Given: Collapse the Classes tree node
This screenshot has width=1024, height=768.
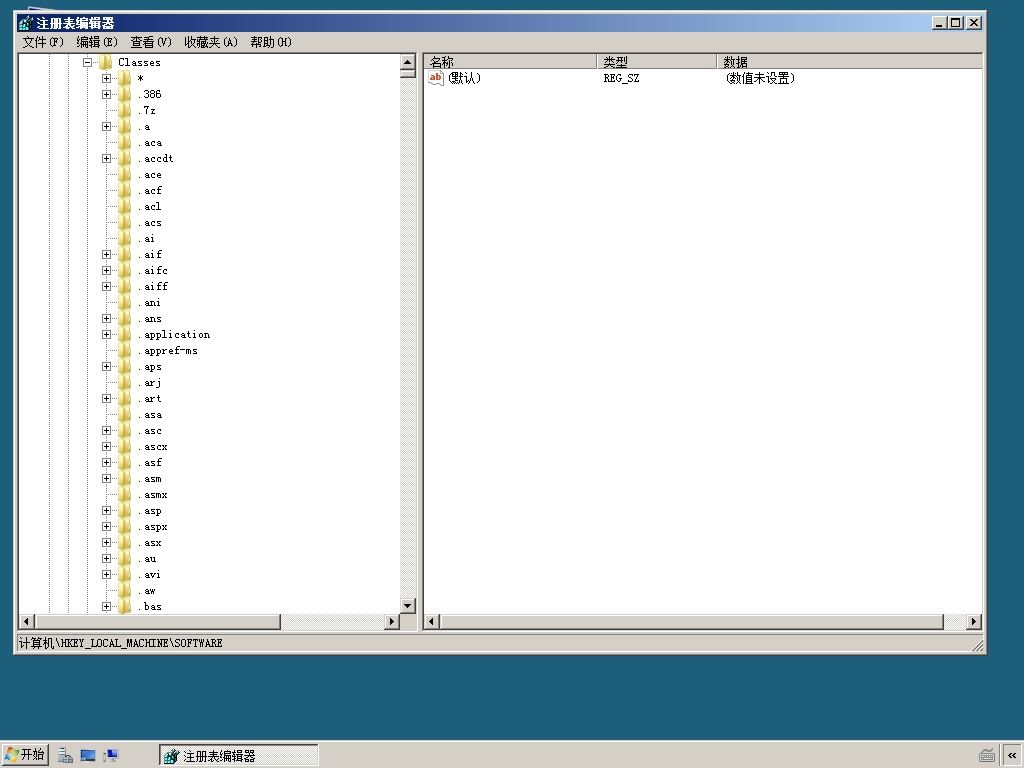Looking at the screenshot, I should [87, 63].
